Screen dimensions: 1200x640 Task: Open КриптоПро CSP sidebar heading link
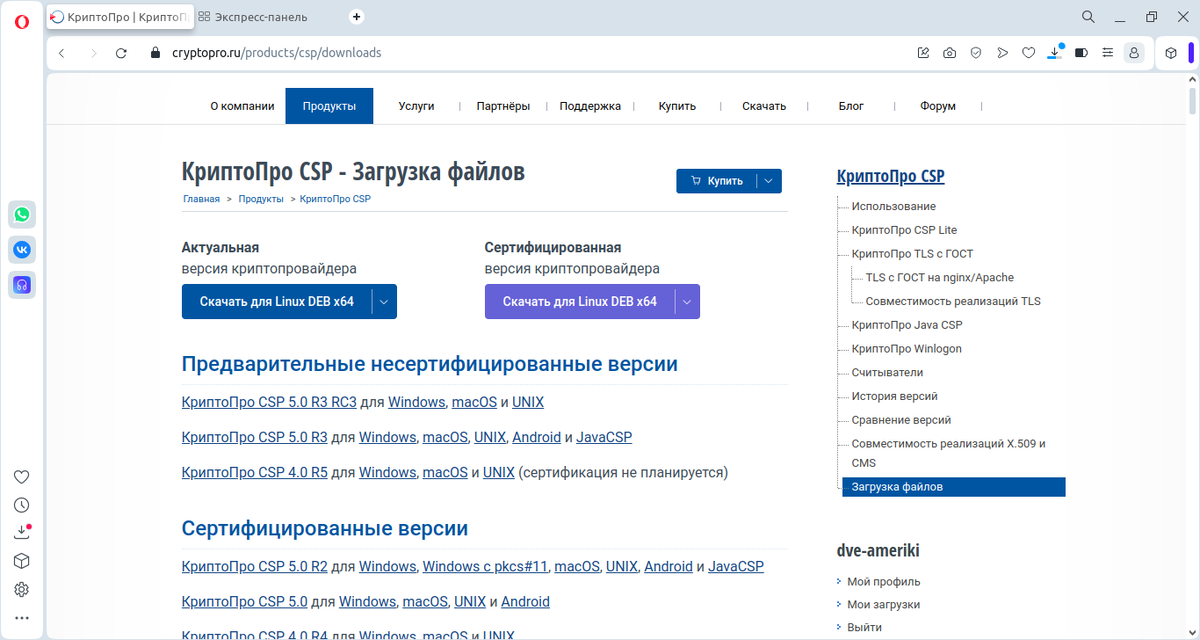(x=890, y=177)
